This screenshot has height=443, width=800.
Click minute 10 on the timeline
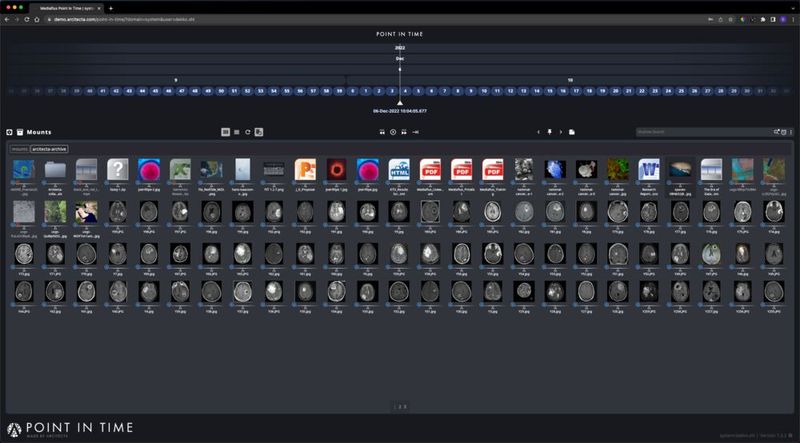click(x=570, y=80)
